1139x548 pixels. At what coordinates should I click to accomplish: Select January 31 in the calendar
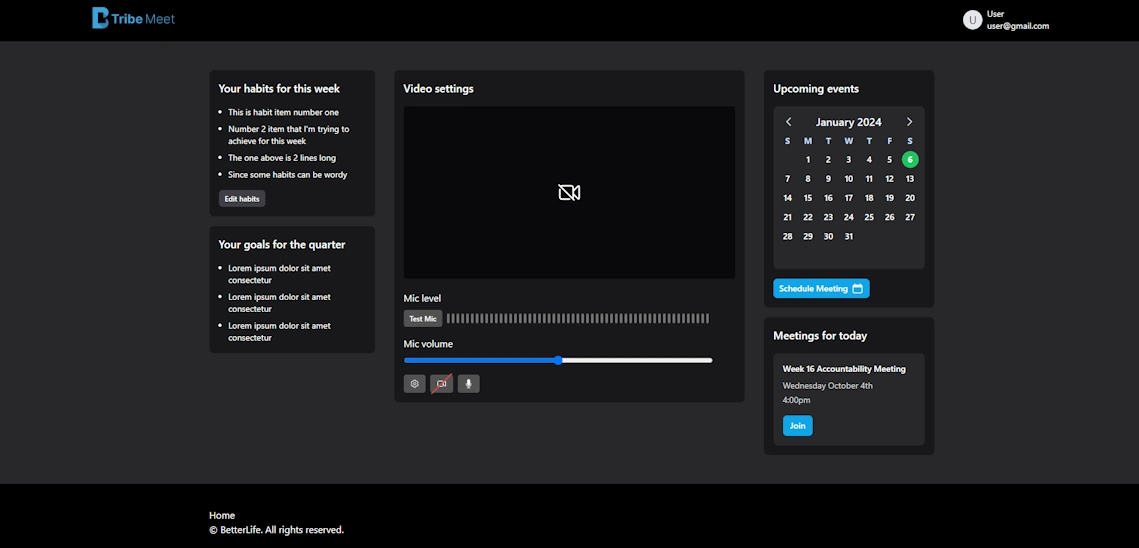click(848, 237)
